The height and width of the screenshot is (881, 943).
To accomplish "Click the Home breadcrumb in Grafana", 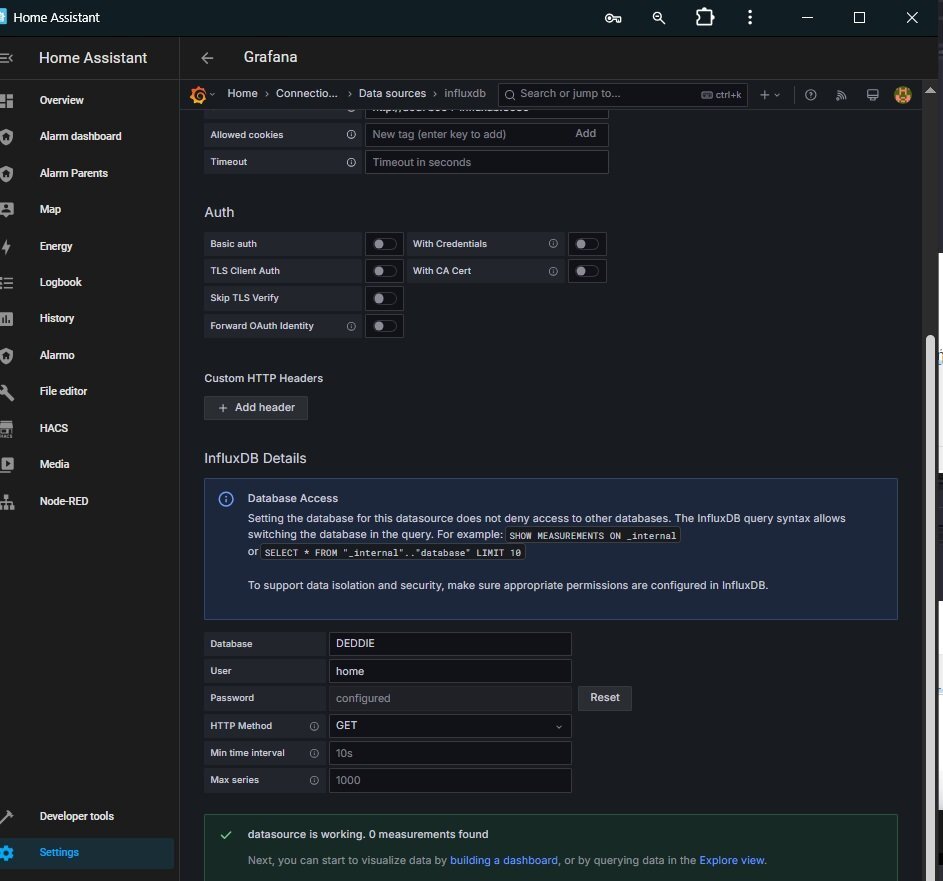I will click(242, 94).
